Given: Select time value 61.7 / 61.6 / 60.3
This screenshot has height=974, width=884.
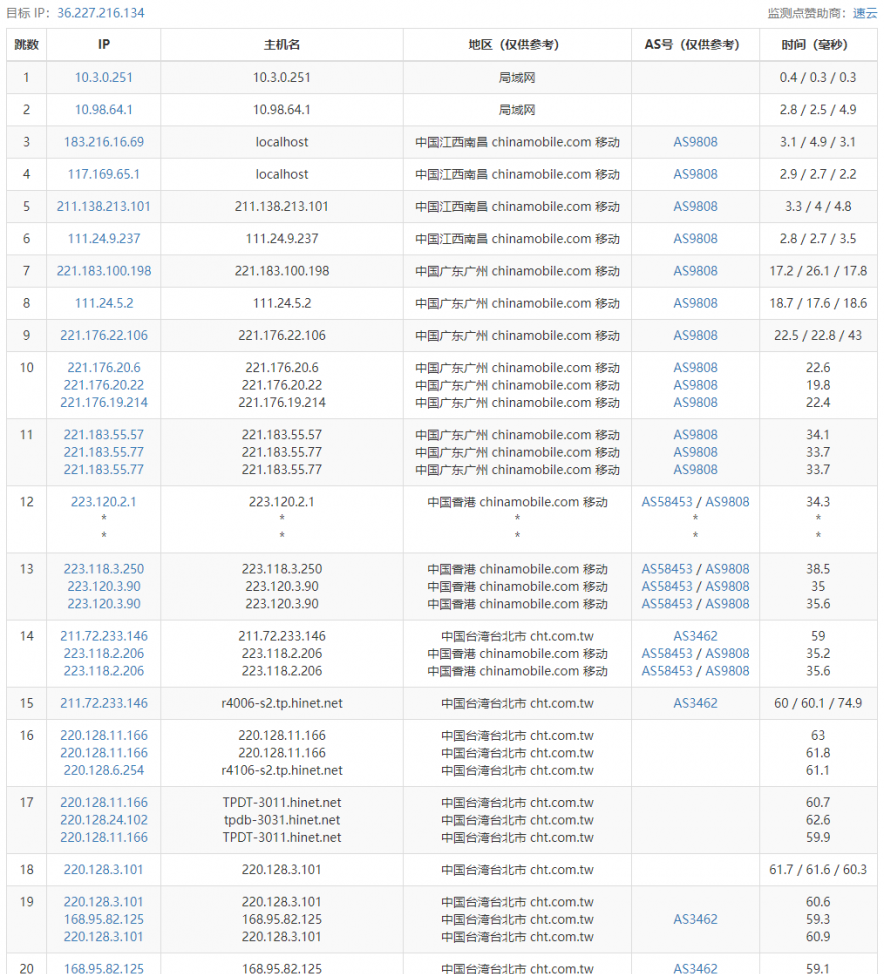Looking at the screenshot, I should [x=818, y=870].
